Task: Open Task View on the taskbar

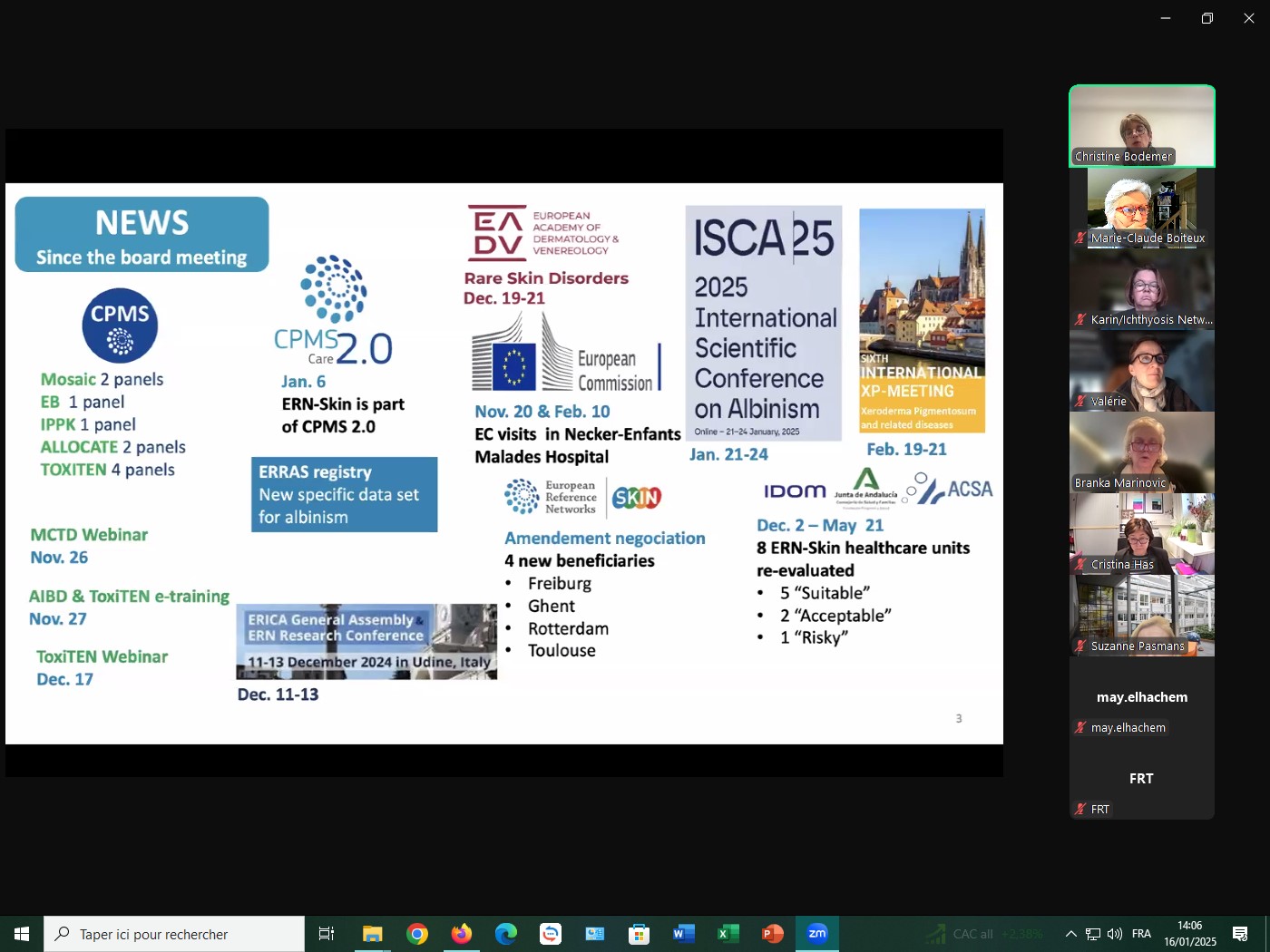Action: point(327,934)
